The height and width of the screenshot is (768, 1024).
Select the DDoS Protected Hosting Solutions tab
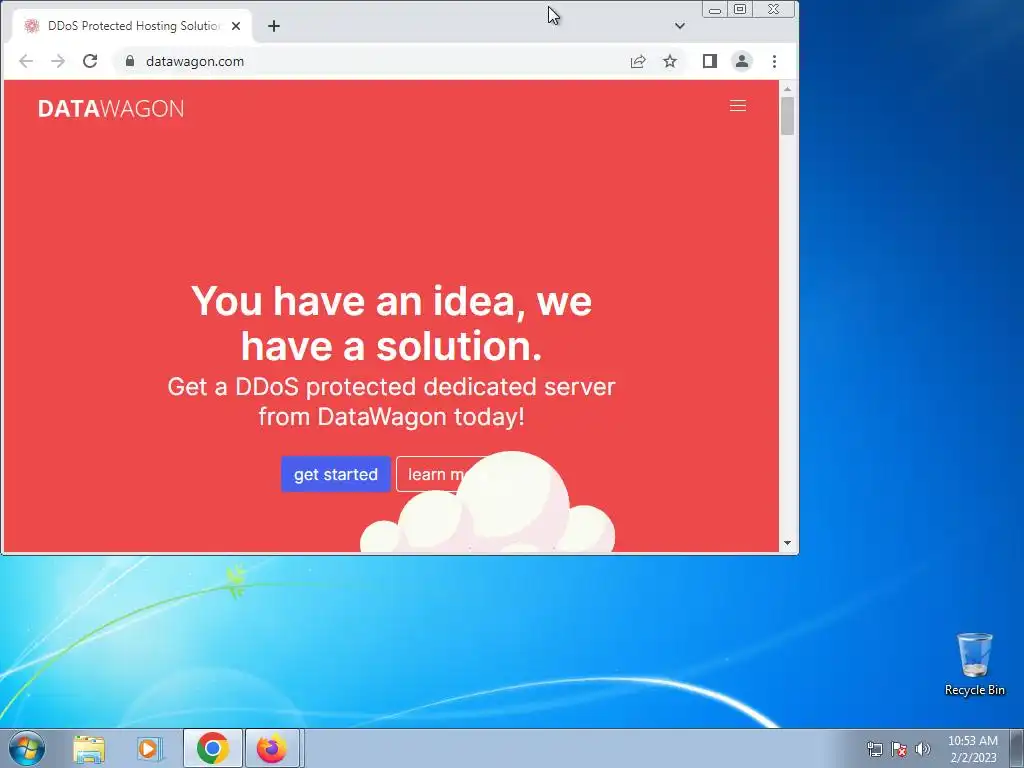pos(133,26)
